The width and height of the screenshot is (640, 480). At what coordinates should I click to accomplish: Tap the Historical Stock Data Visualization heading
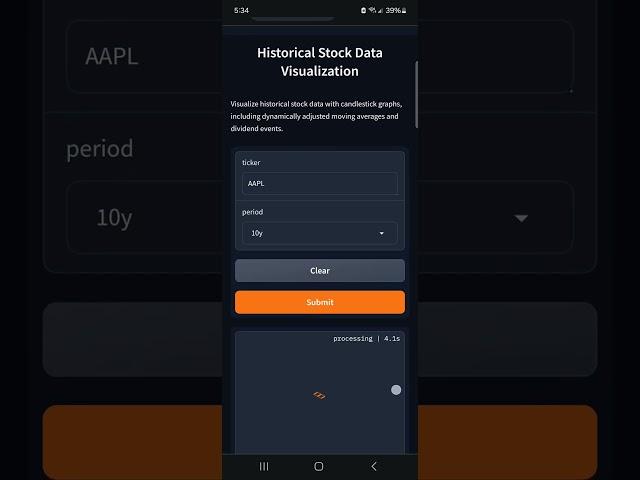[x=319, y=61]
